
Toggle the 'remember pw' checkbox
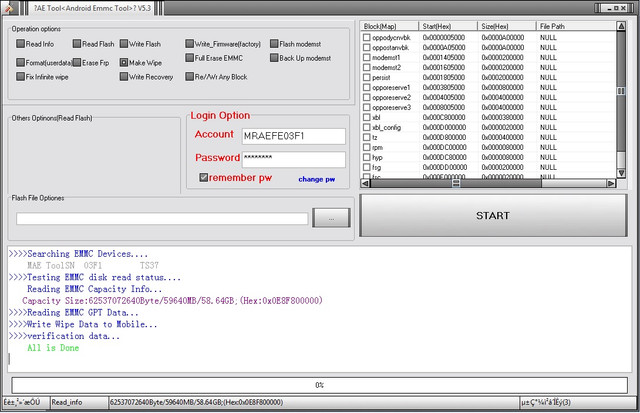(x=204, y=178)
